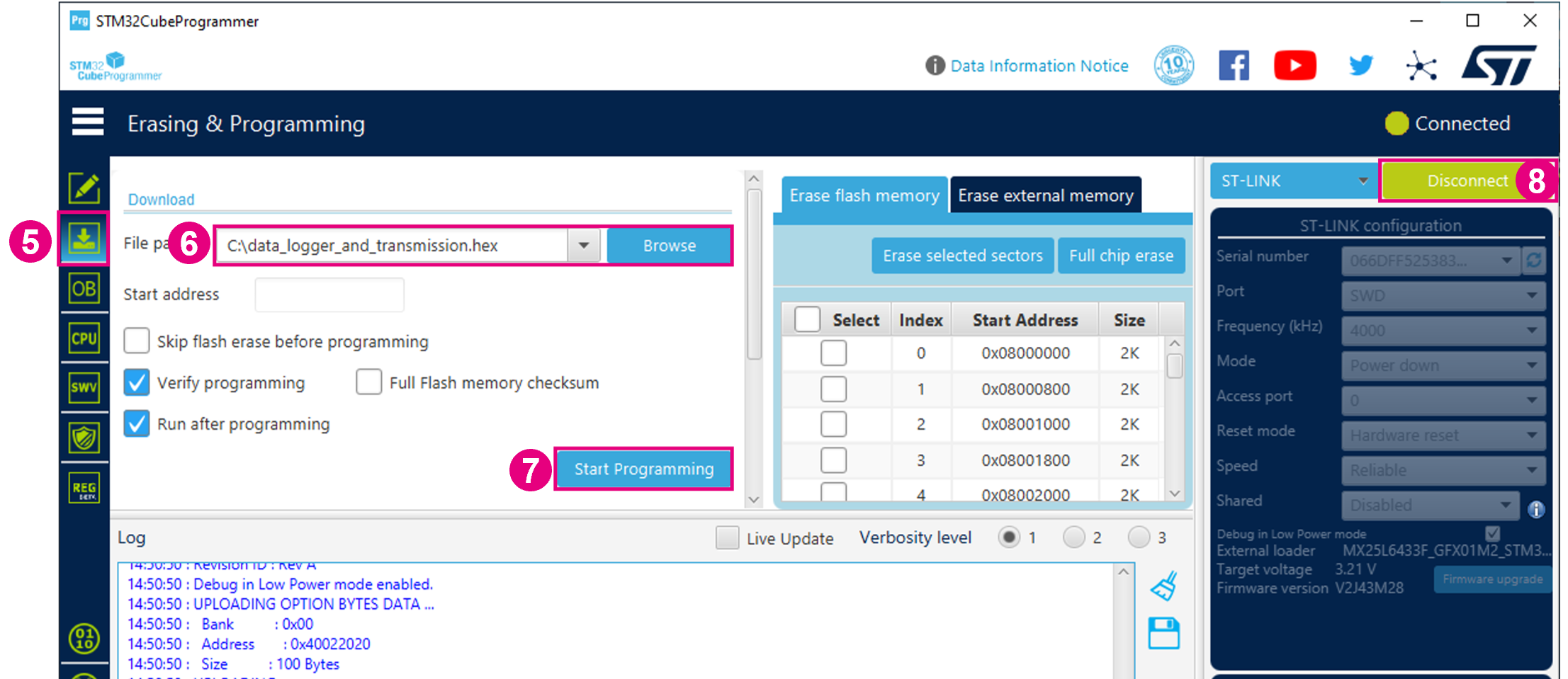Toggle Skip flash erase before programming
1568x679 pixels.
click(x=136, y=341)
